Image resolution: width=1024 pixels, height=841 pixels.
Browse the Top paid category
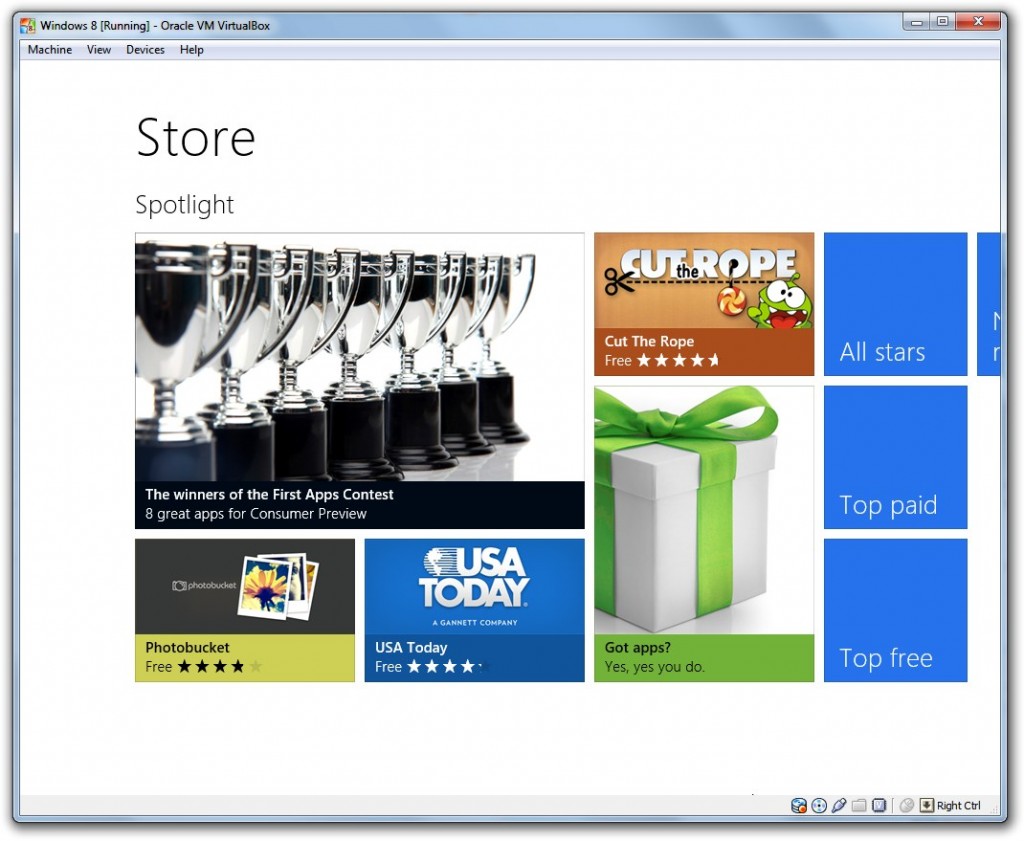(x=895, y=456)
